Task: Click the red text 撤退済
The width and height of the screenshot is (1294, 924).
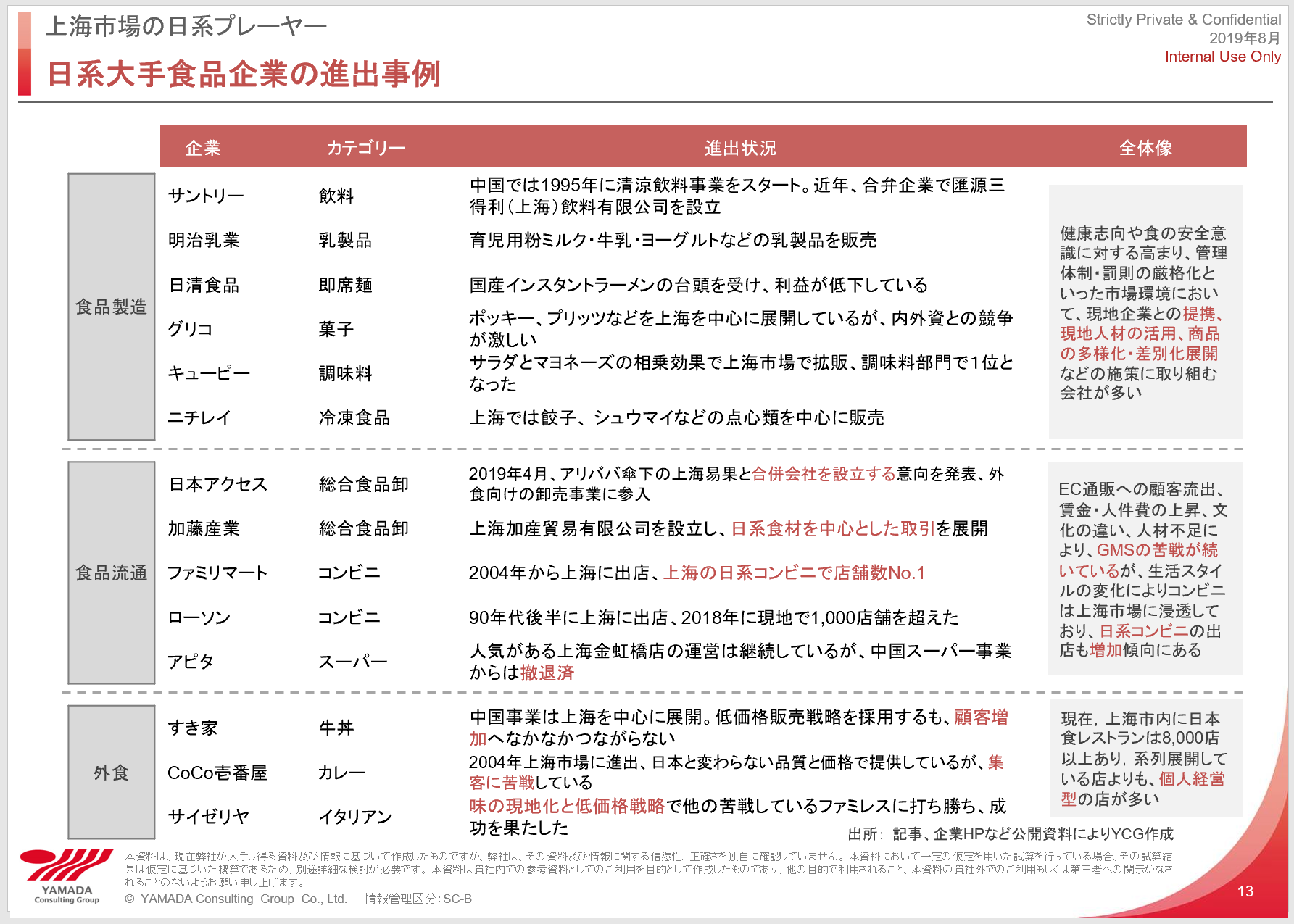Action: click(x=547, y=673)
